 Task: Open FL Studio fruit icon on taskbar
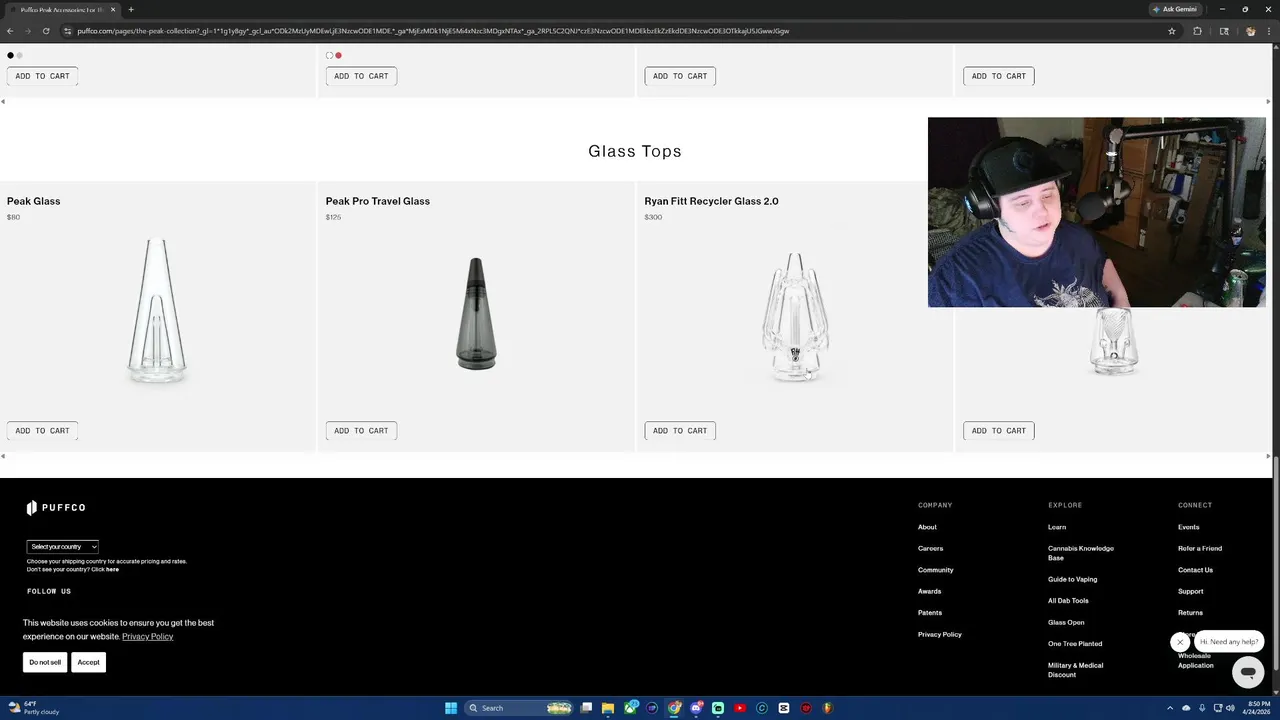point(827,708)
